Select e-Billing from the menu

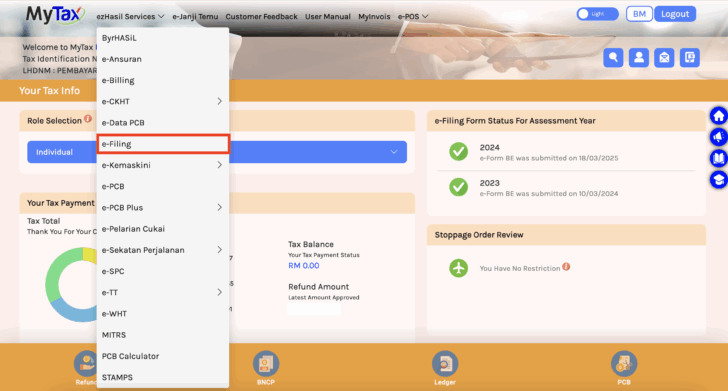click(x=162, y=80)
